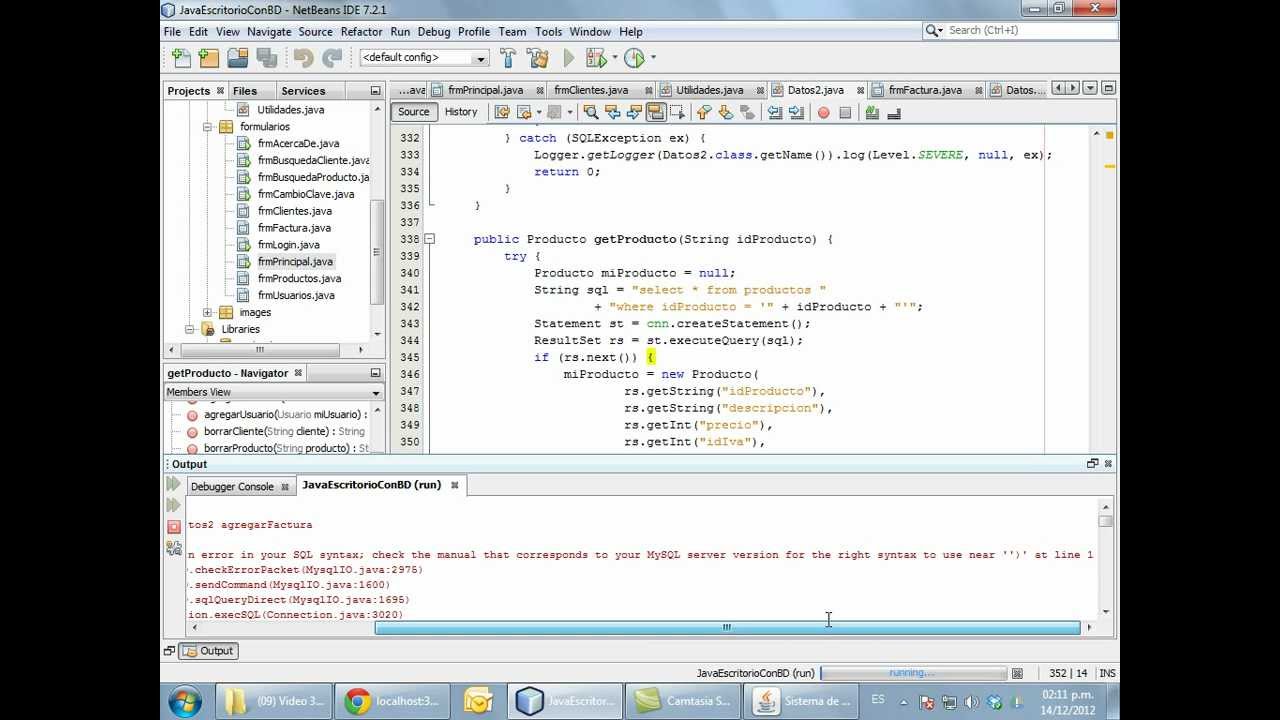
Task: Open the Debug menu
Action: (434, 32)
